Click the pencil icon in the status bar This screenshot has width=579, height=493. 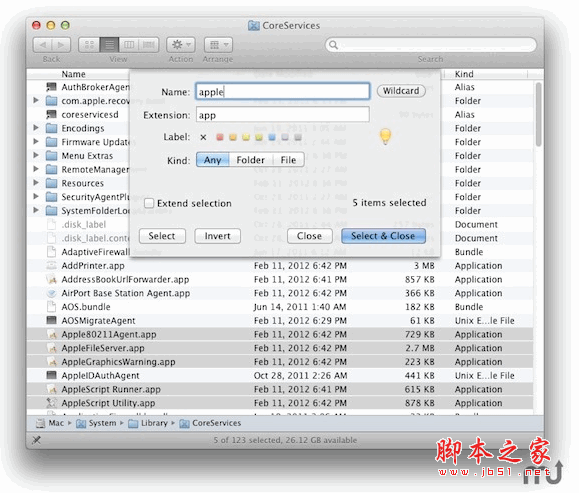pos(36,440)
